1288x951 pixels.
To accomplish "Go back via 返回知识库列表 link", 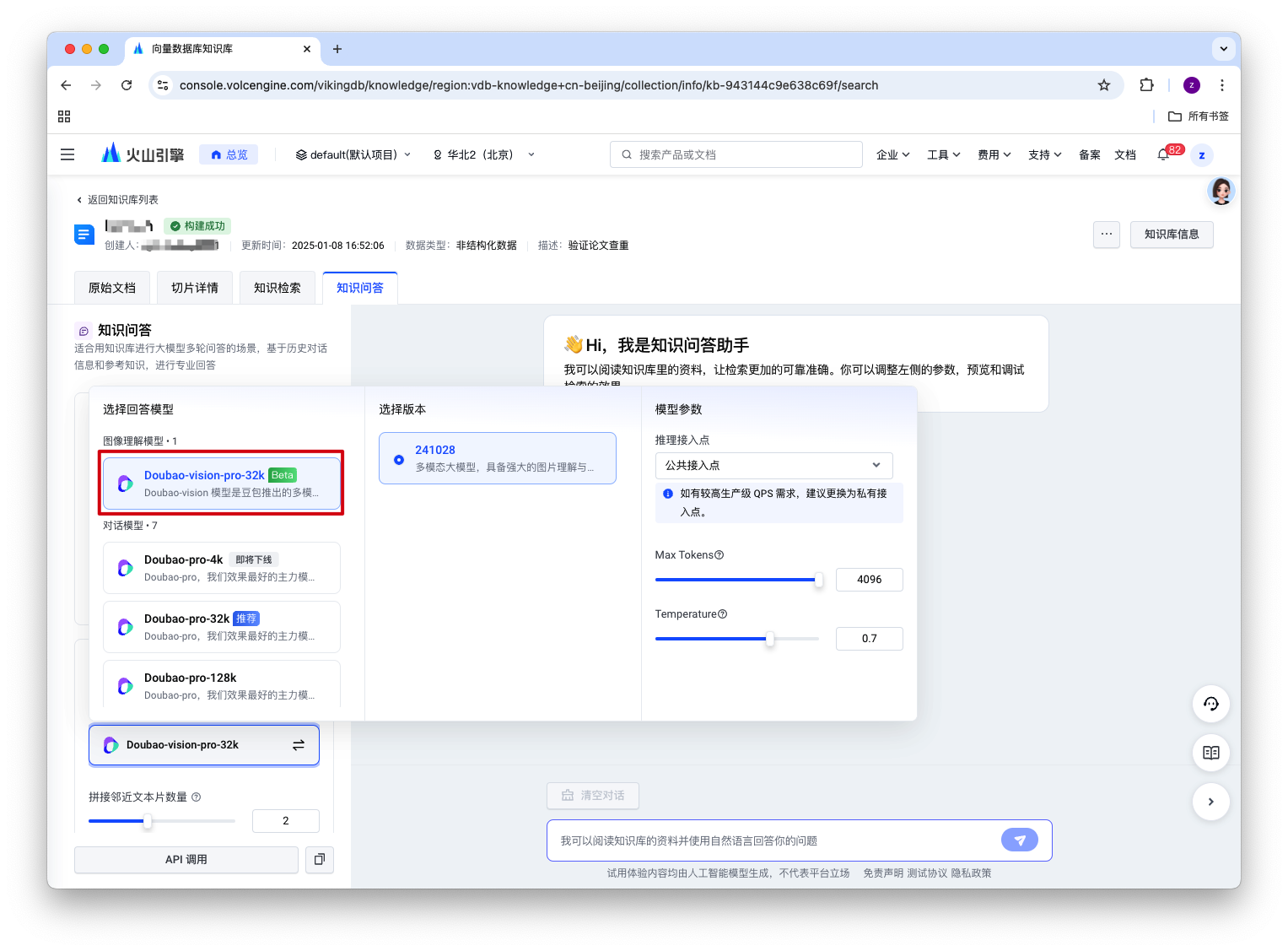I will [117, 200].
